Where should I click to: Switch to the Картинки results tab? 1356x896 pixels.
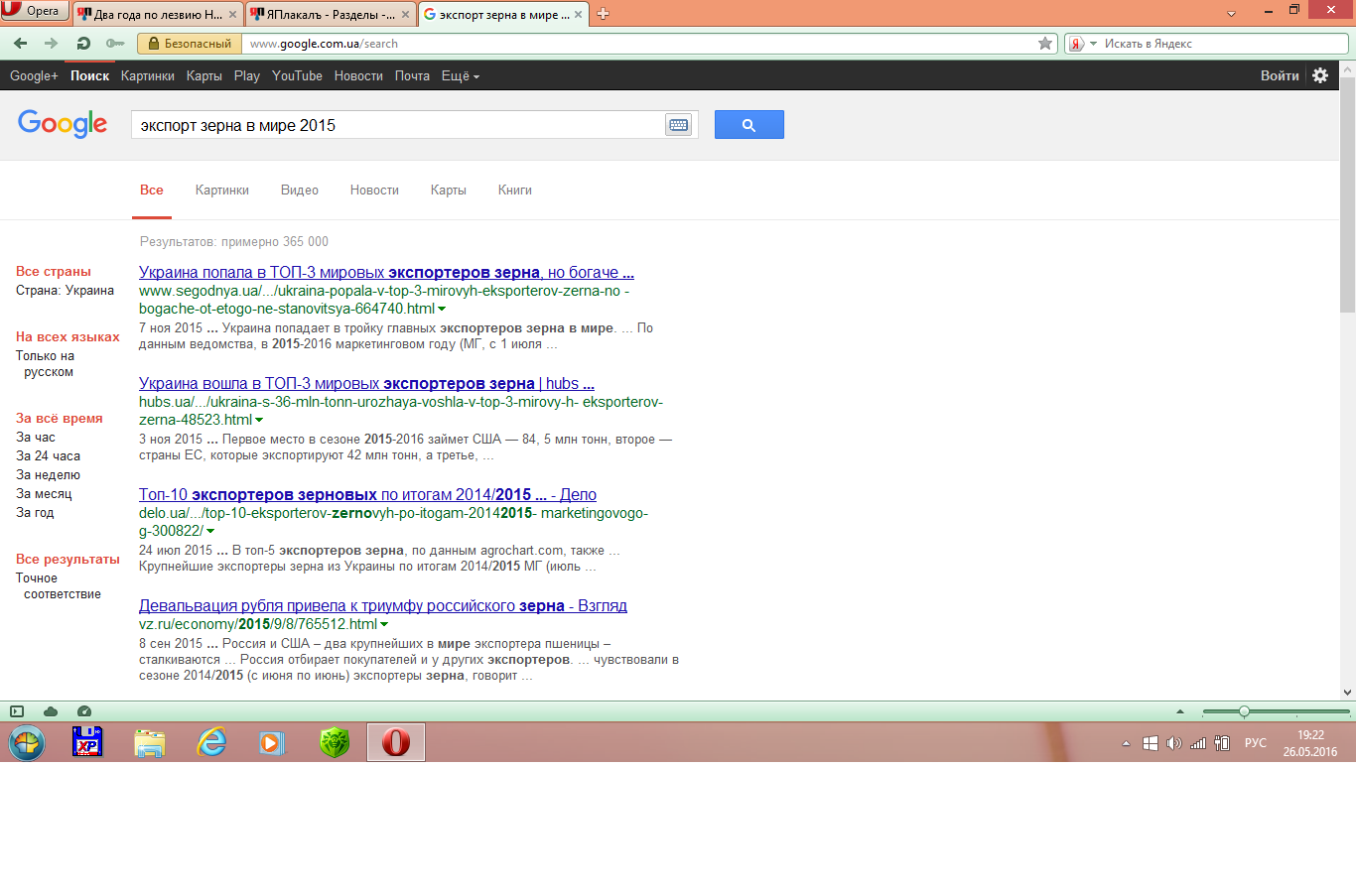pyautogui.click(x=221, y=190)
